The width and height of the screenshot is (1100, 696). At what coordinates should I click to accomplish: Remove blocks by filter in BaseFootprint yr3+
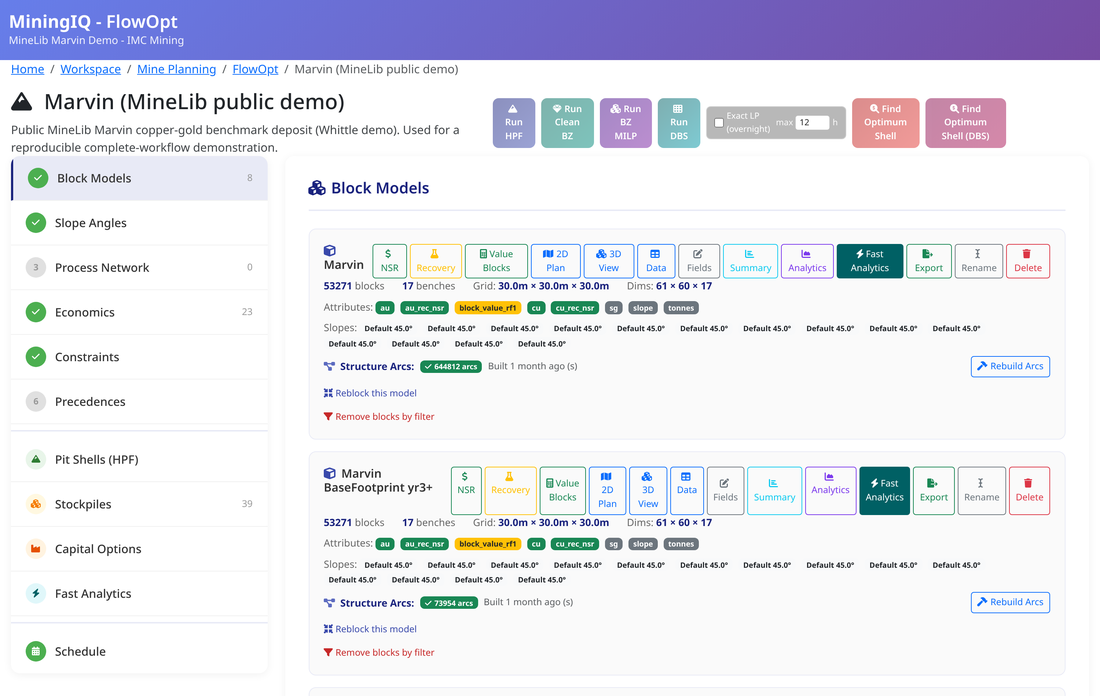point(379,652)
